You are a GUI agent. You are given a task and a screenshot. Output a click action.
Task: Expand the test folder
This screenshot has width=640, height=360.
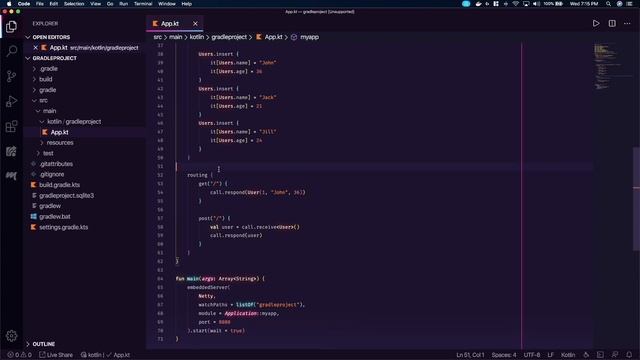[48, 153]
